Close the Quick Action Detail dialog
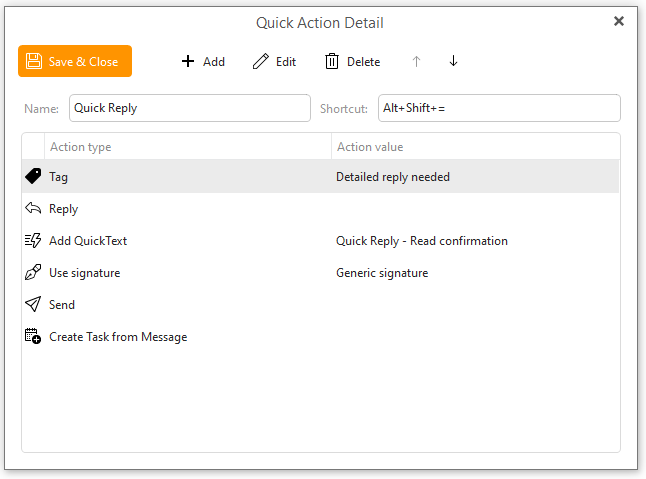The image size is (646, 479). coord(619,21)
